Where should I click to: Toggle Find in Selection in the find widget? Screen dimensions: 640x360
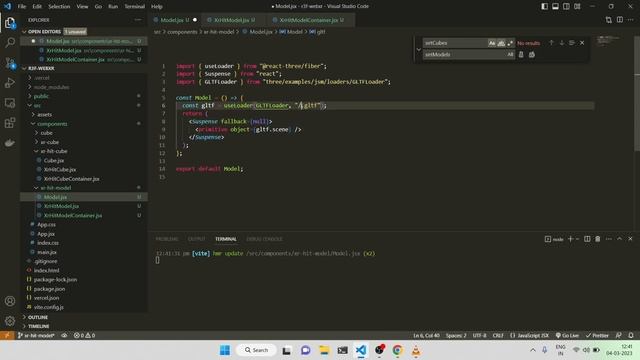(572, 43)
